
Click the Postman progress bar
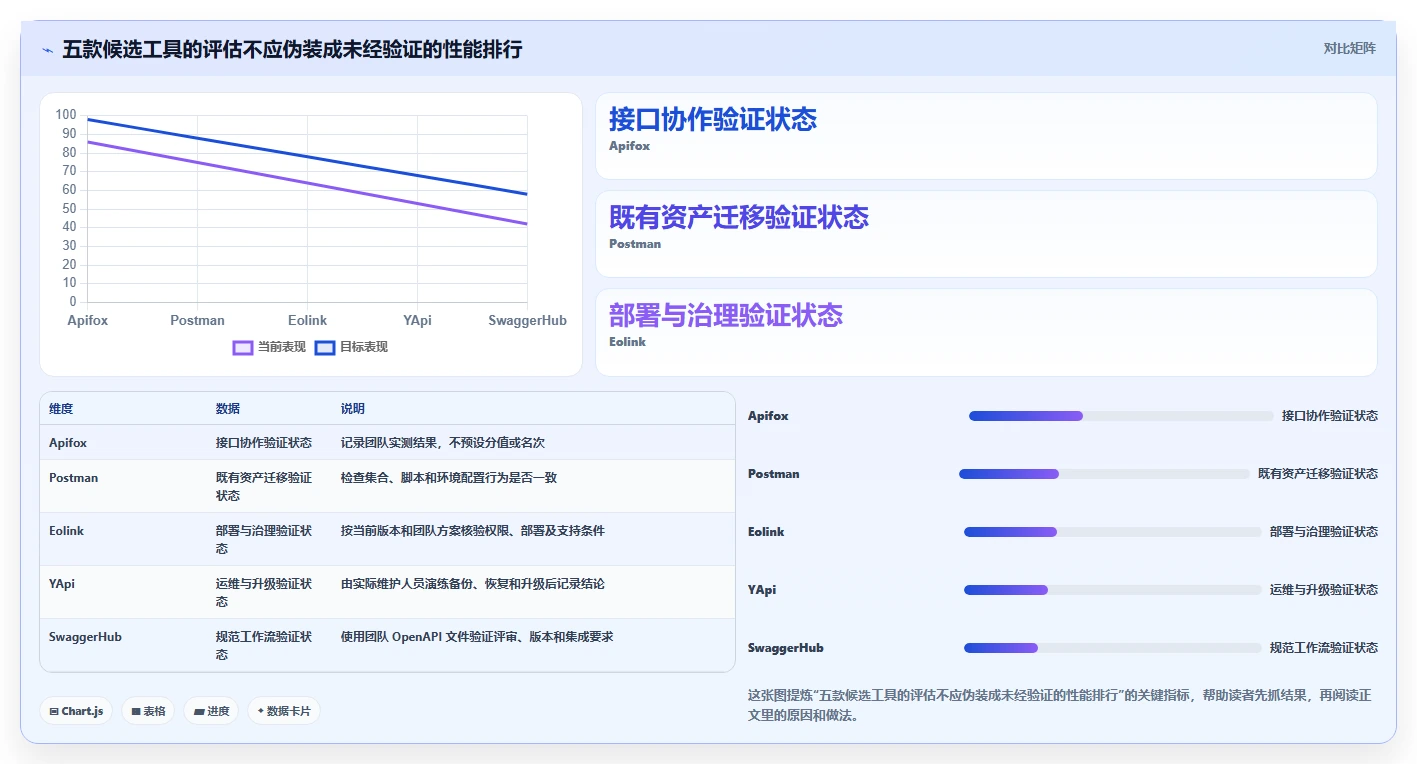pos(1104,474)
